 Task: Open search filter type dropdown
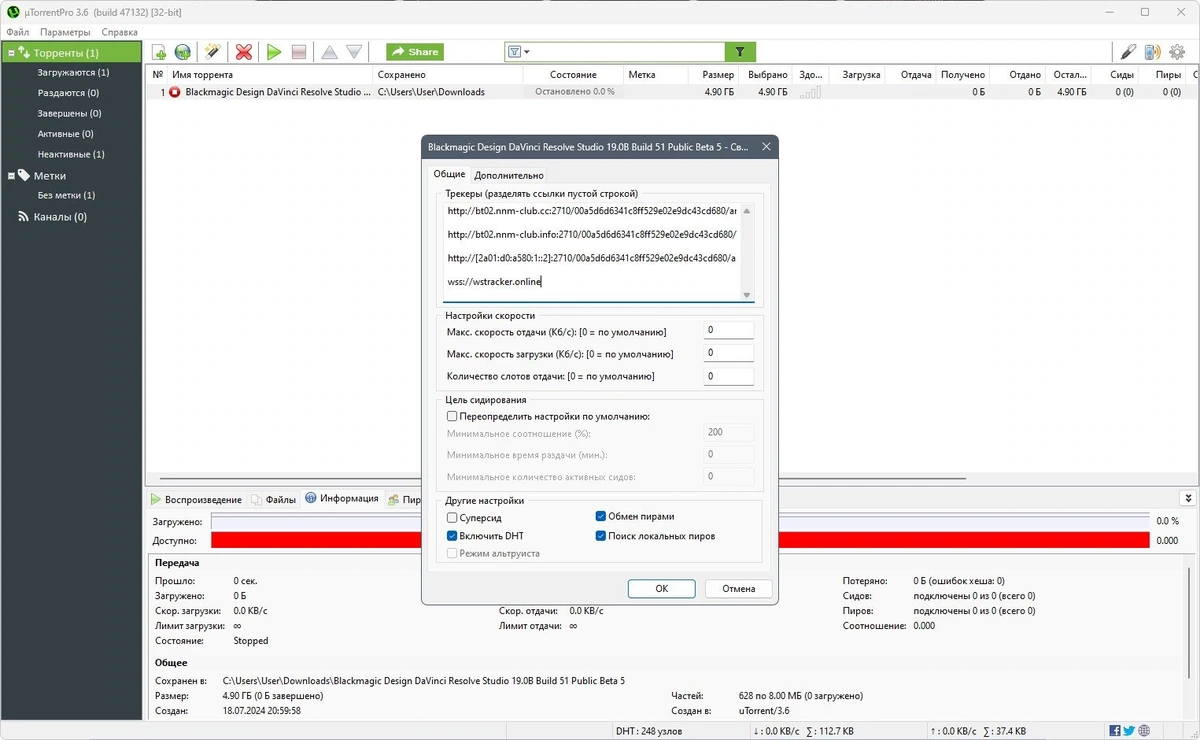(518, 52)
